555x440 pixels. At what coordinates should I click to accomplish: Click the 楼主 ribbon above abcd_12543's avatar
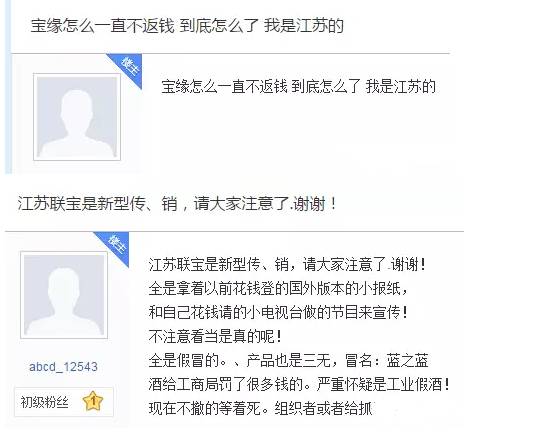pos(116,245)
